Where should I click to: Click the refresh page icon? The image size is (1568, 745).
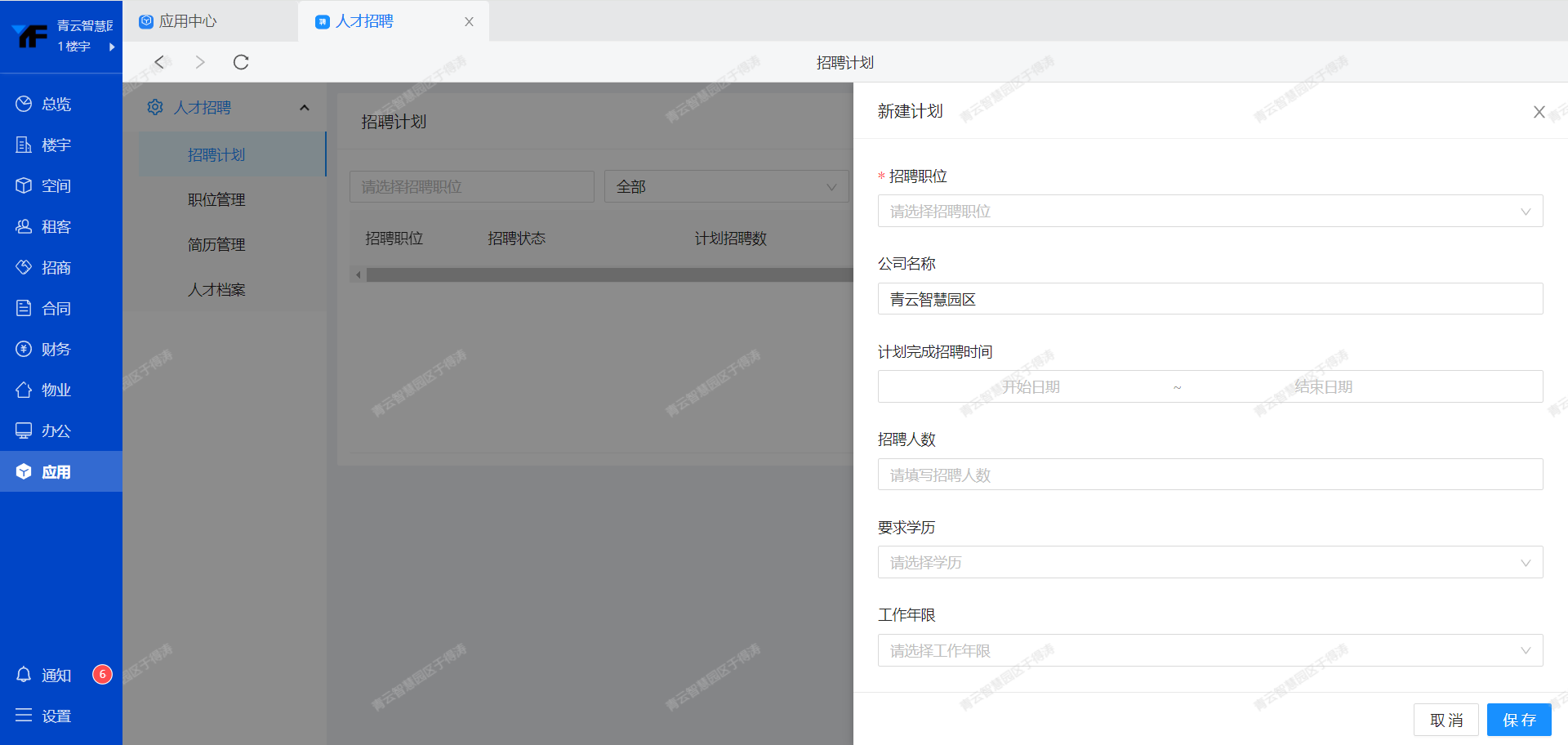coord(241,62)
